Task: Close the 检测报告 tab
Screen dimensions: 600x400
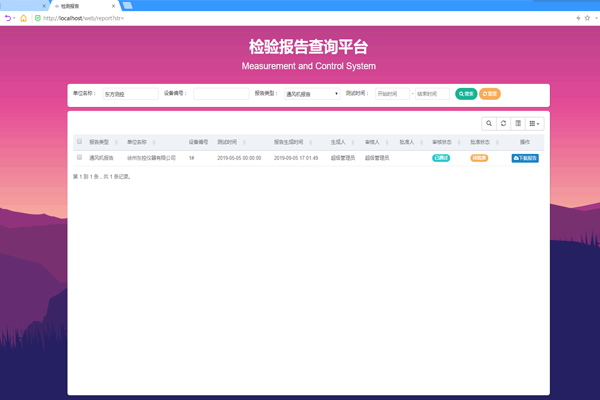Action: pyautogui.click(x=113, y=5)
